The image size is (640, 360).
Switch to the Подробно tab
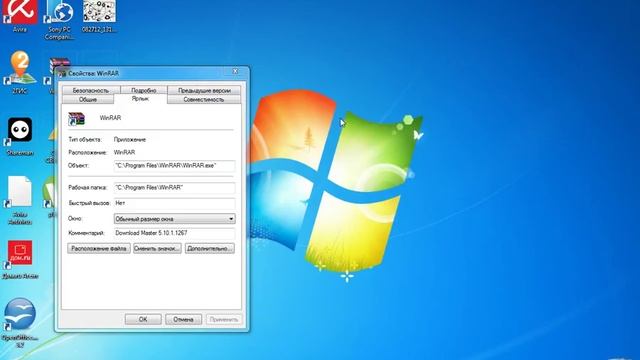tap(144, 90)
